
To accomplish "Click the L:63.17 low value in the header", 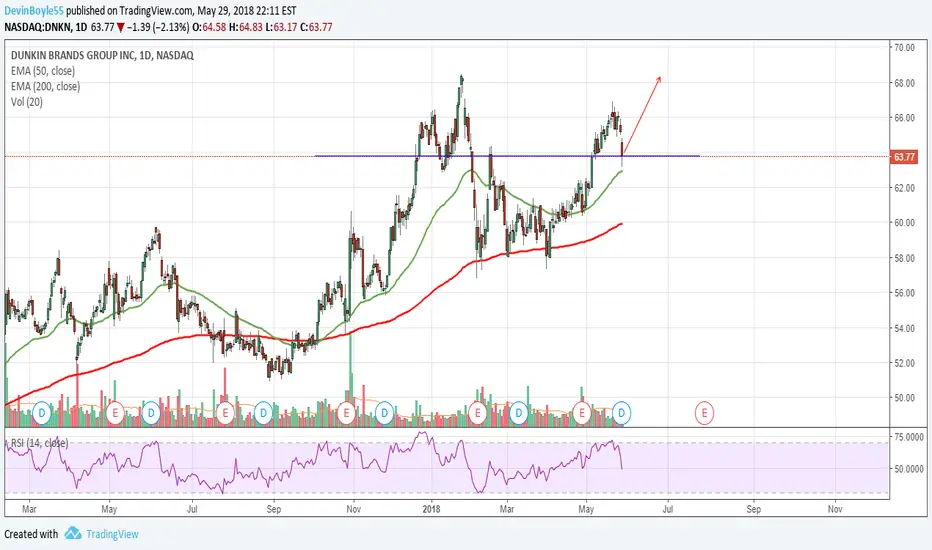I will pyautogui.click(x=281, y=27).
